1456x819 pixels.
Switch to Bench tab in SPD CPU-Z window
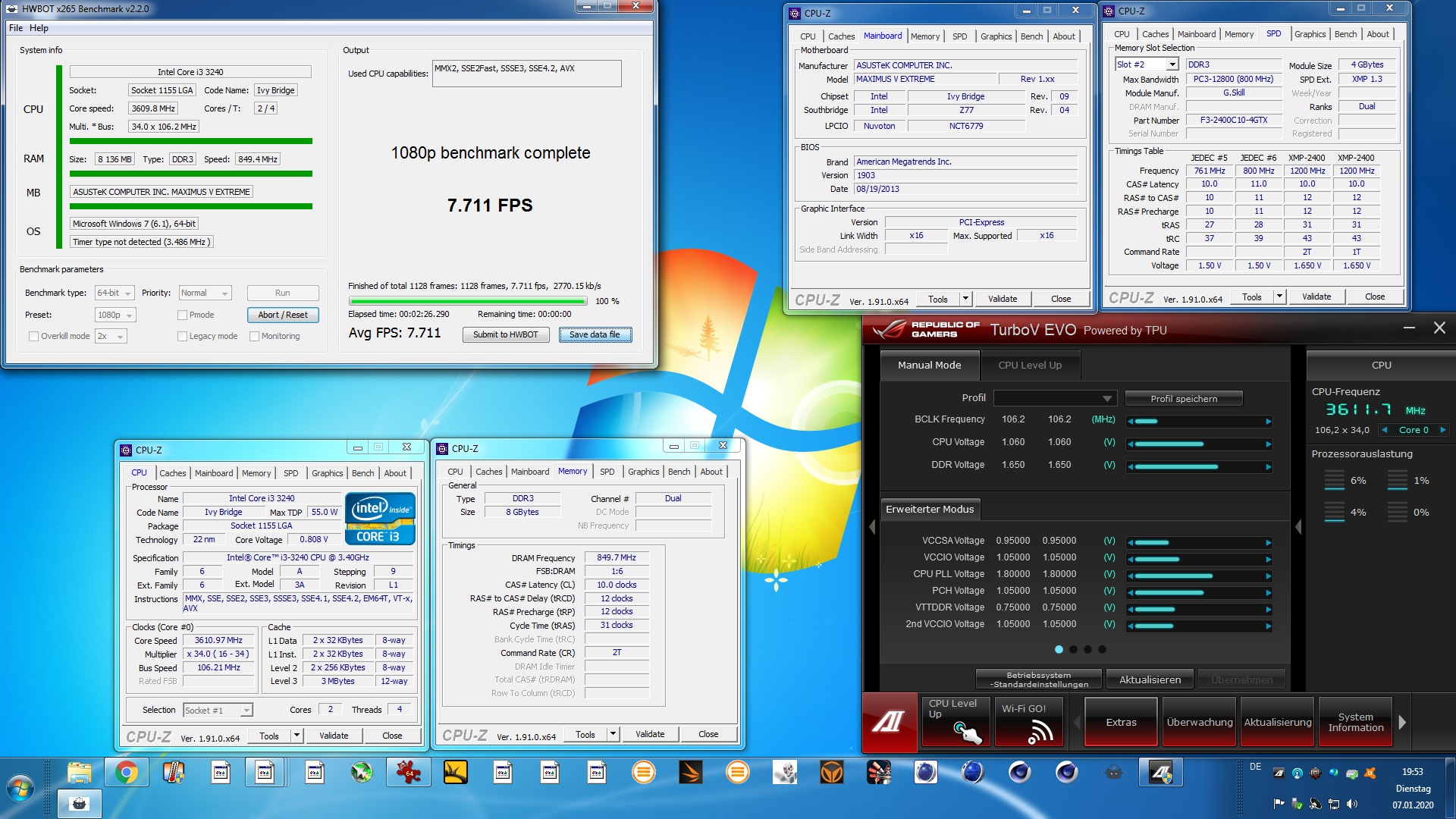coord(1345,34)
